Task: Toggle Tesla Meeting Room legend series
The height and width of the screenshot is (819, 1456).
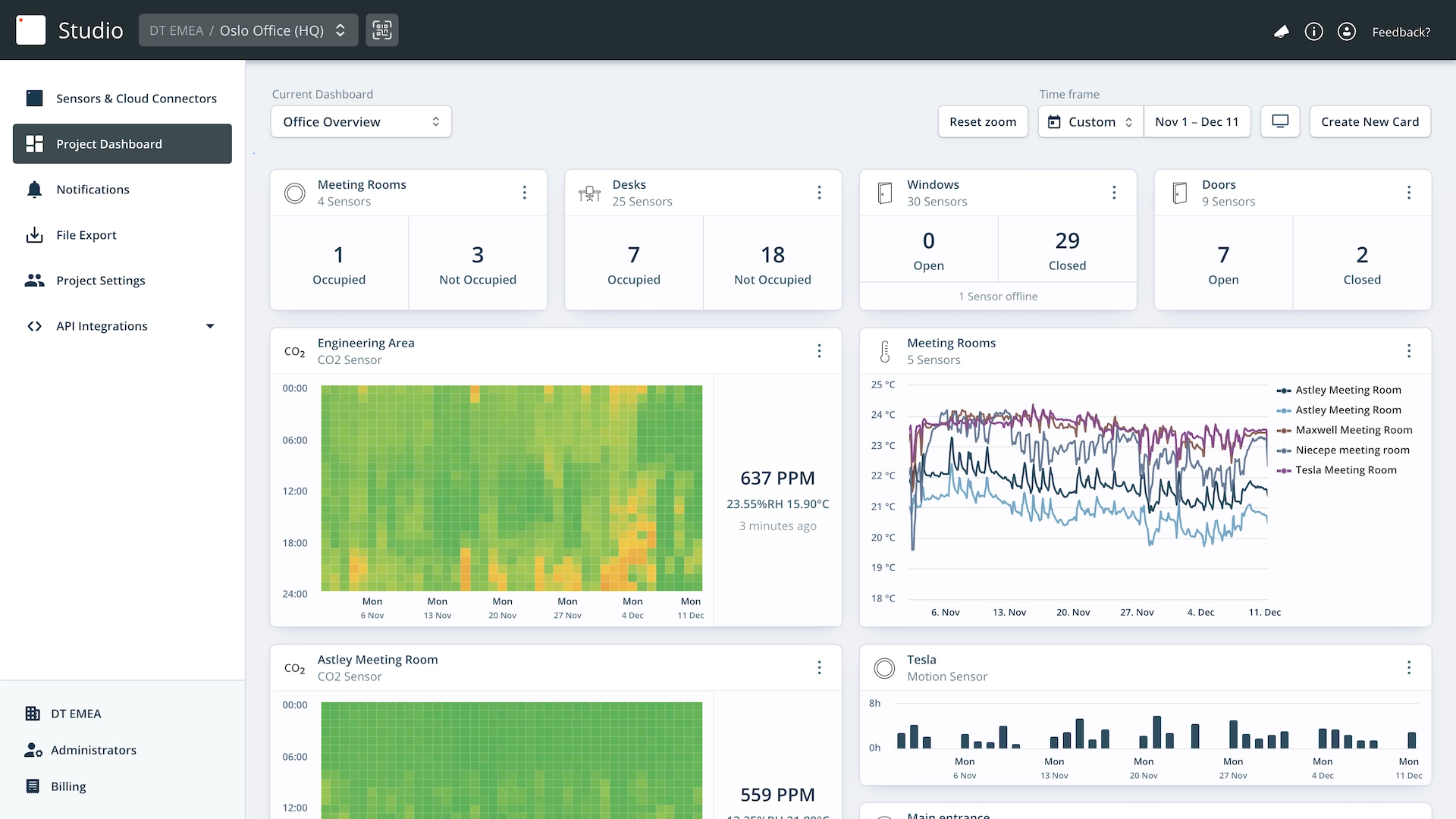Action: tap(1345, 470)
